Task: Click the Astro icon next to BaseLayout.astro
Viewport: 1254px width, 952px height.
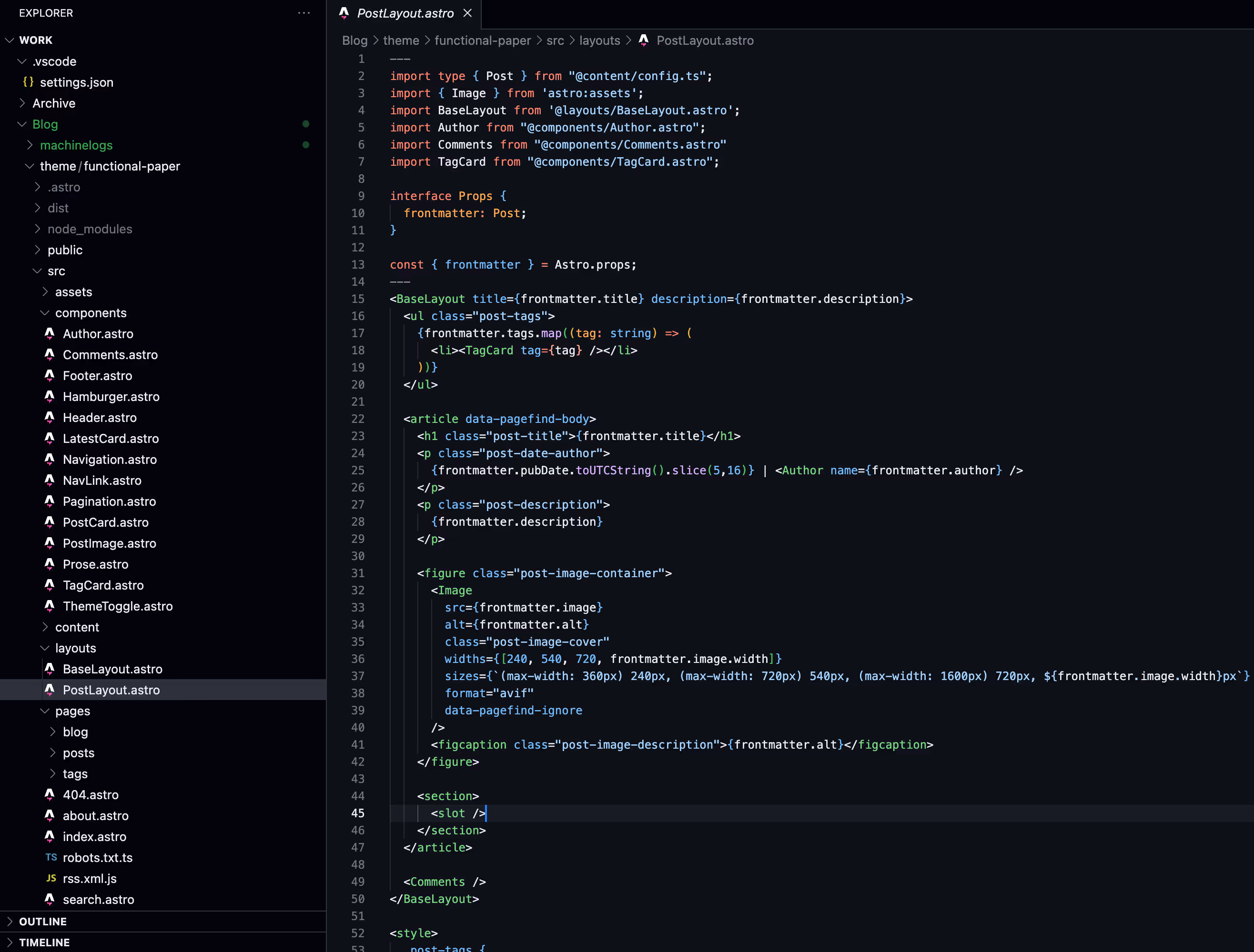Action: [50, 669]
